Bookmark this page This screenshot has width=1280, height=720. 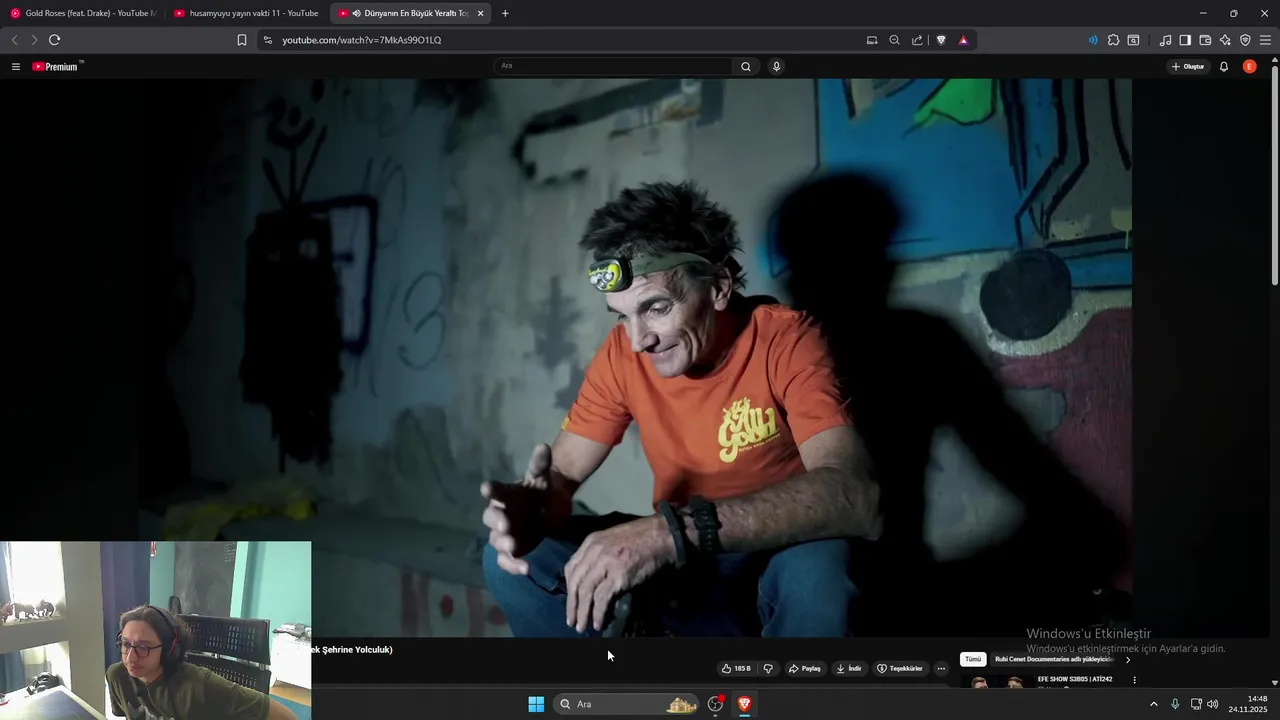point(242,40)
